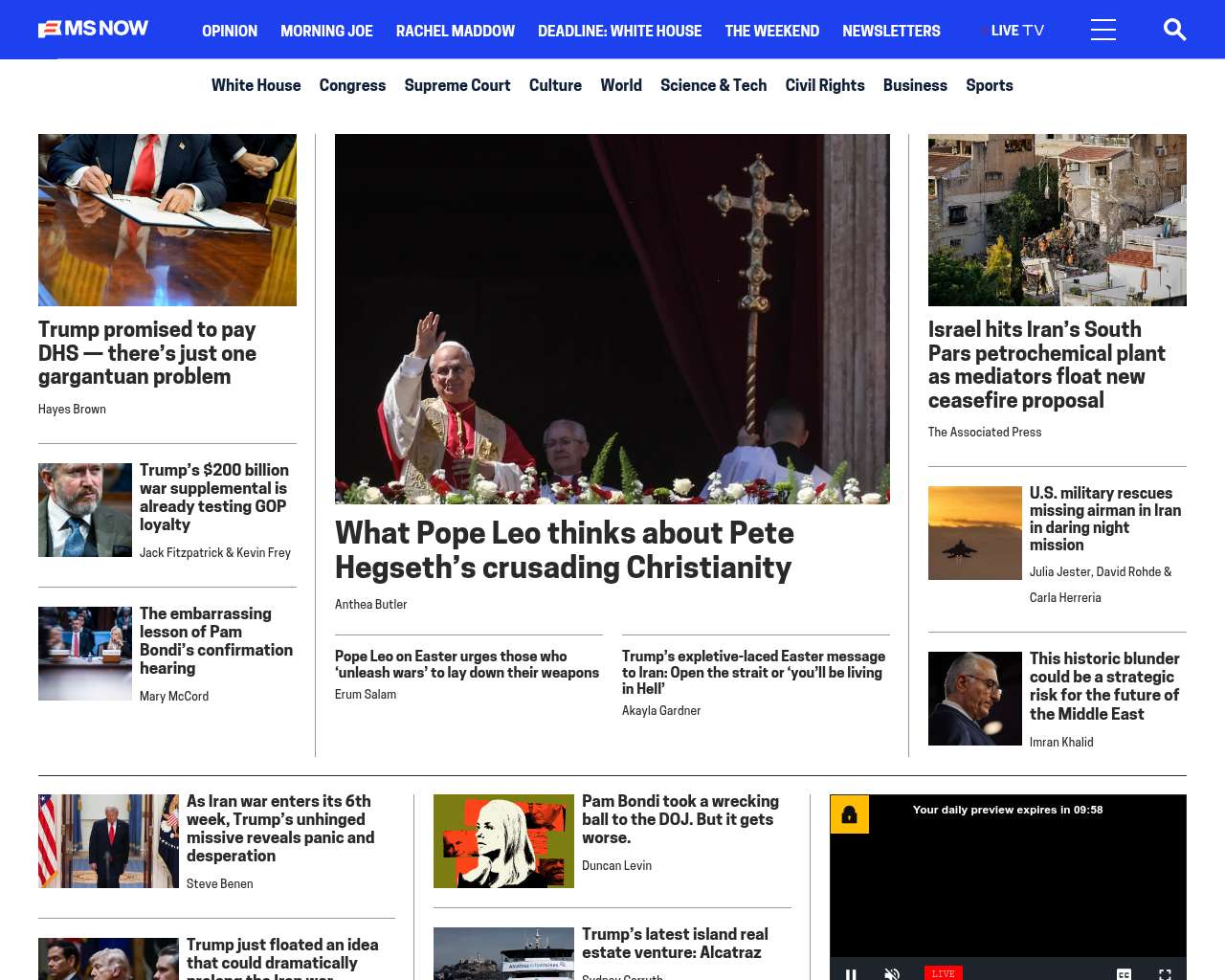Enter fullscreen on the video player

click(x=1165, y=973)
